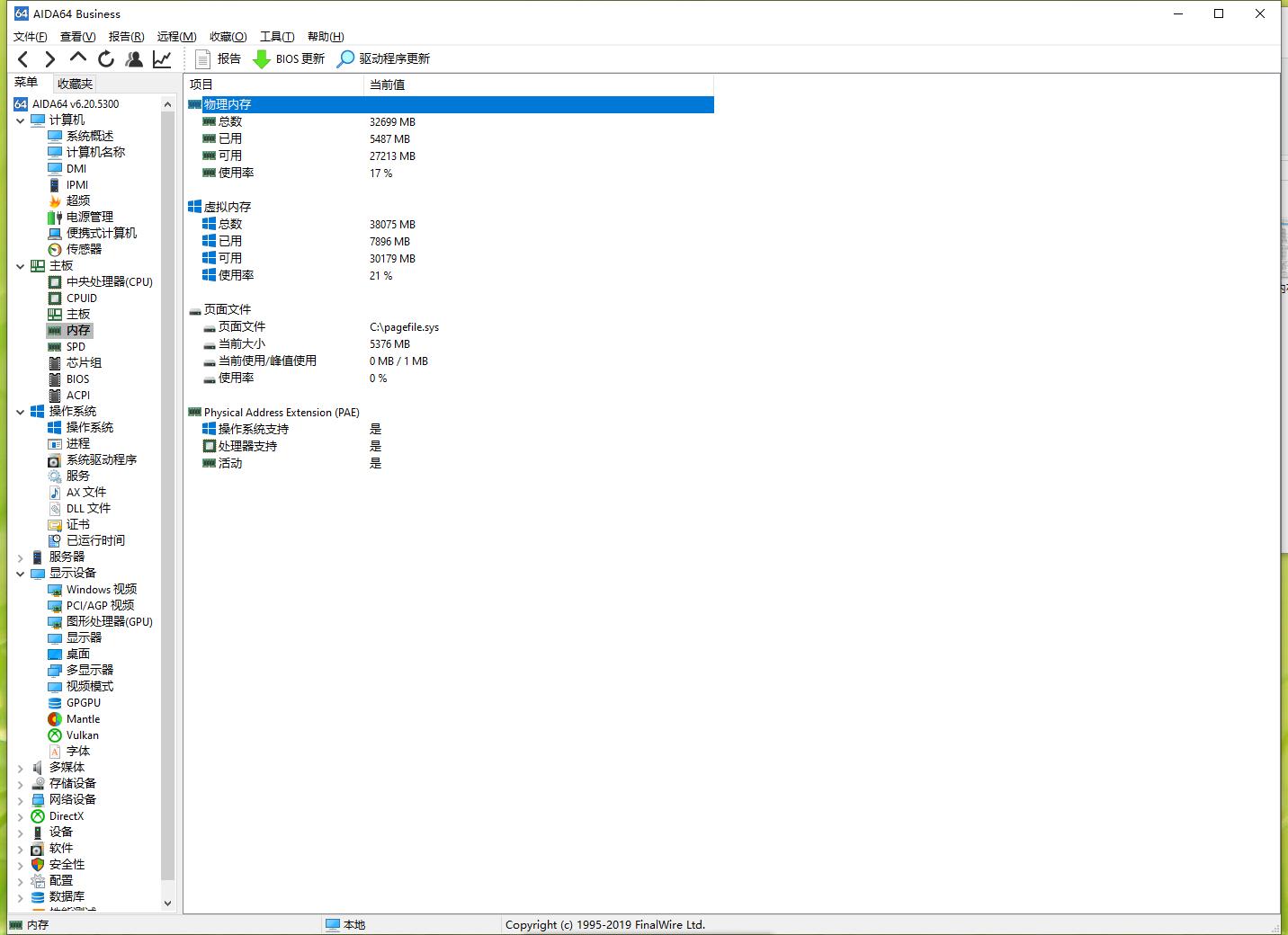The width and height of the screenshot is (1288, 935).
Task: Select the 物理内存 section header row
Action: 450,104
